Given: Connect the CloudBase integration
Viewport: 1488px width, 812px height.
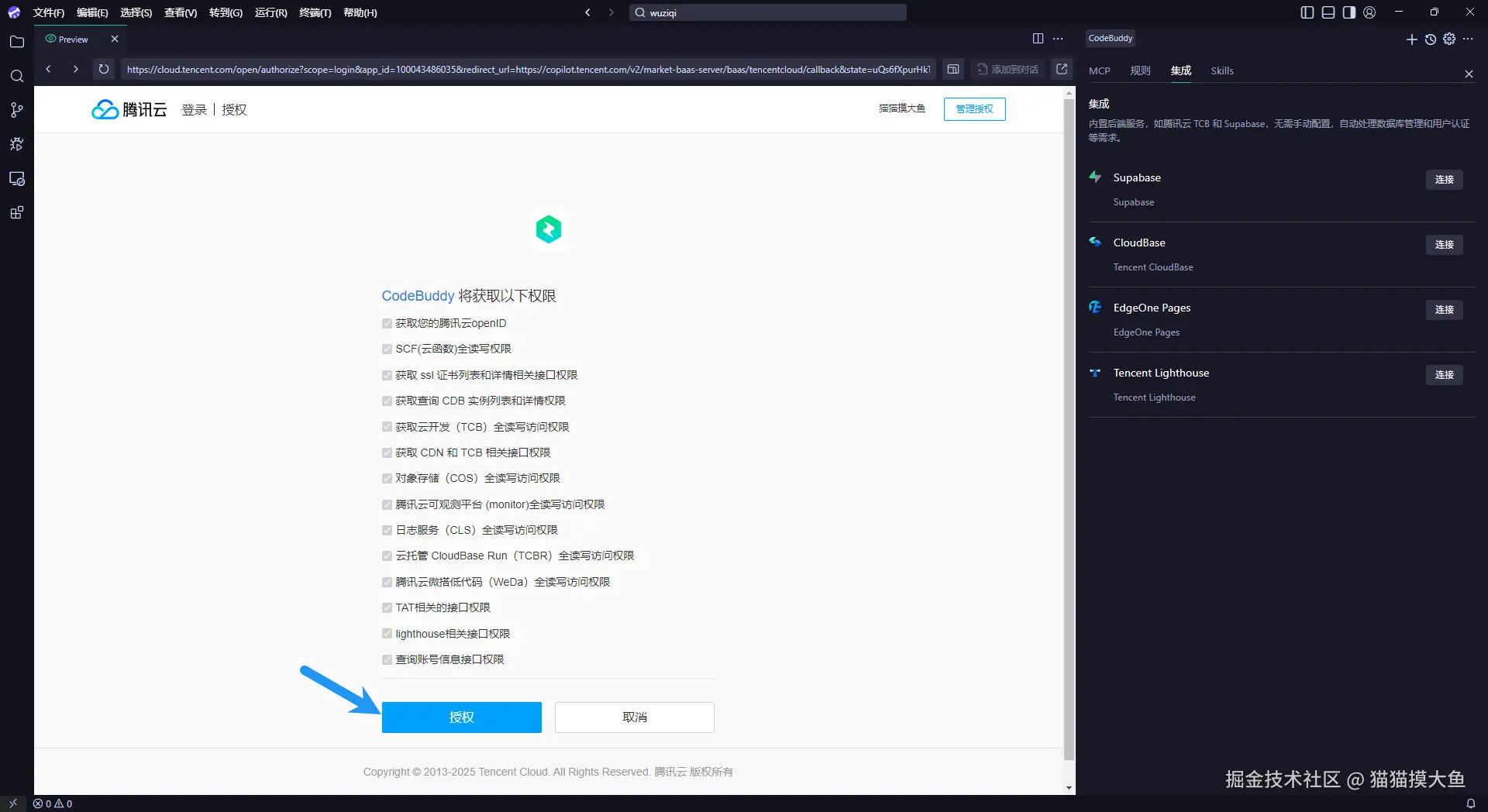Looking at the screenshot, I should [x=1444, y=245].
